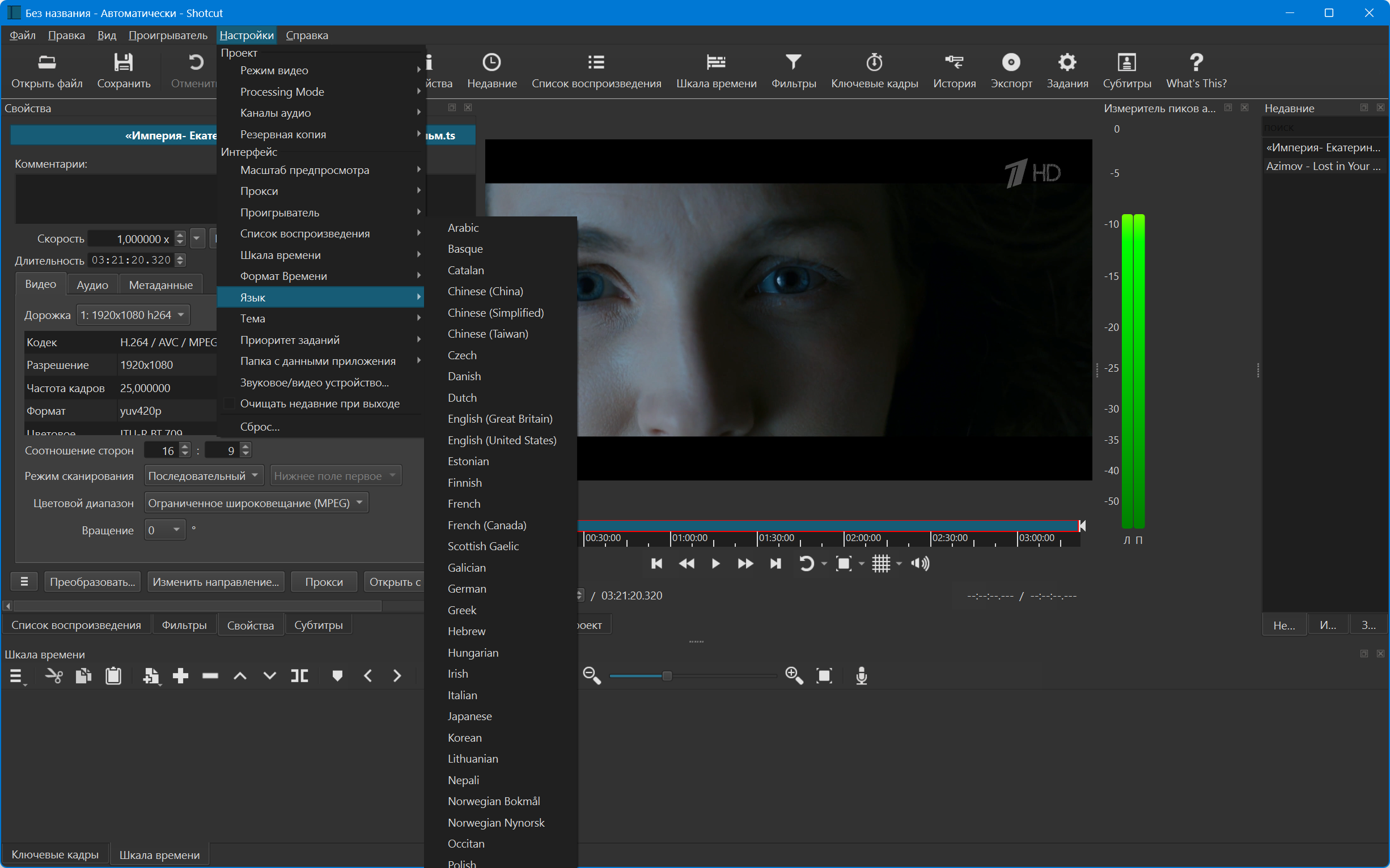Click the Filters funnel icon in toolbar
Screen dimensions: 1390x868
click(793, 62)
